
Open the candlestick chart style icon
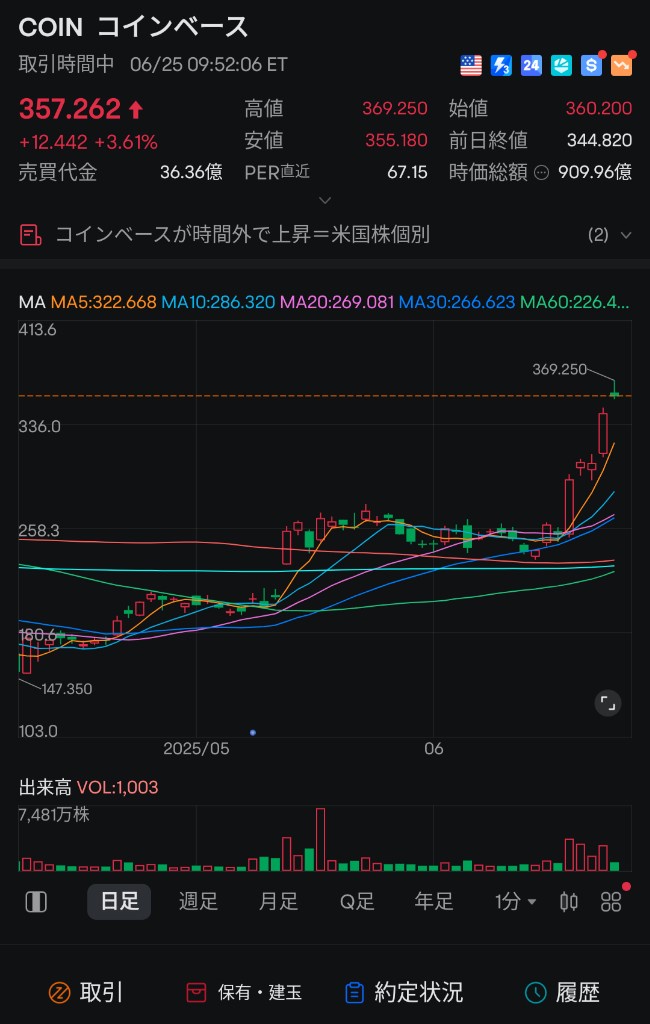click(x=569, y=902)
